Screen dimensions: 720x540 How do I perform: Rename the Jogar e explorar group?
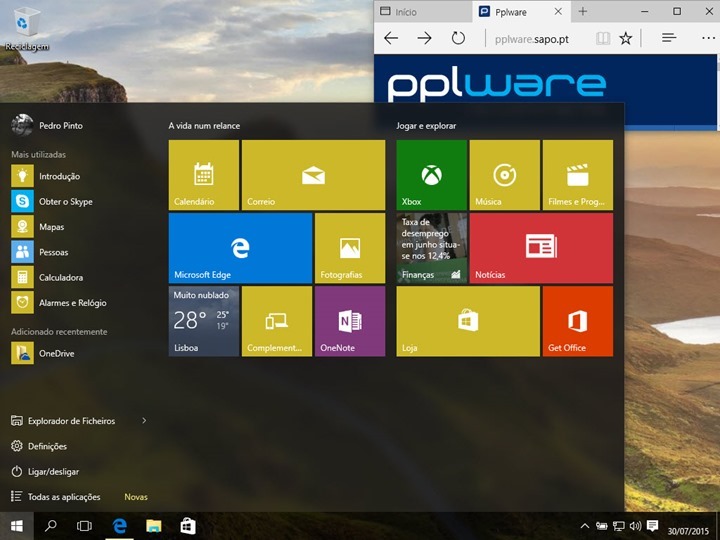(427, 125)
